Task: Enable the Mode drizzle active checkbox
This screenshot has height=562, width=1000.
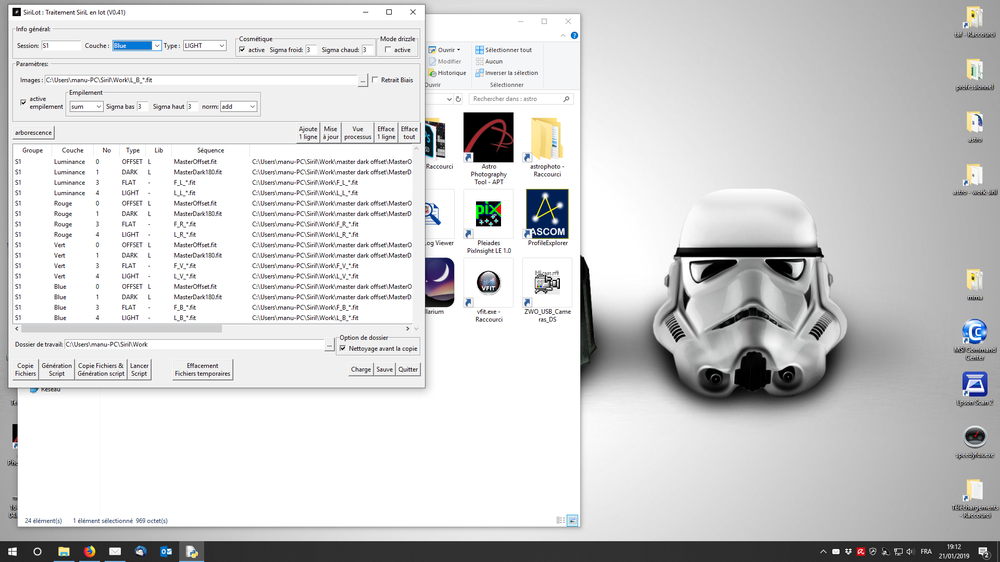Action: point(388,50)
